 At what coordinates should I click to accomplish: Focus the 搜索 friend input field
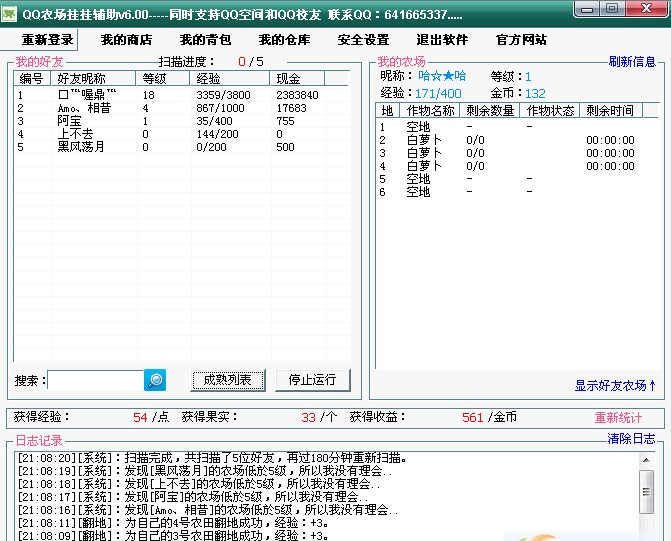click(96, 380)
